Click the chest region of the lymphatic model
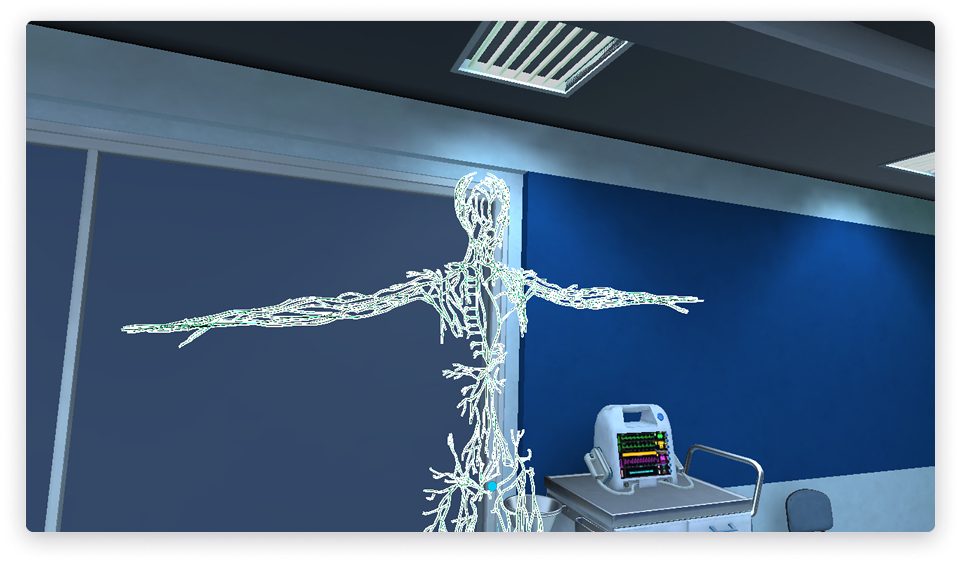 [478, 298]
